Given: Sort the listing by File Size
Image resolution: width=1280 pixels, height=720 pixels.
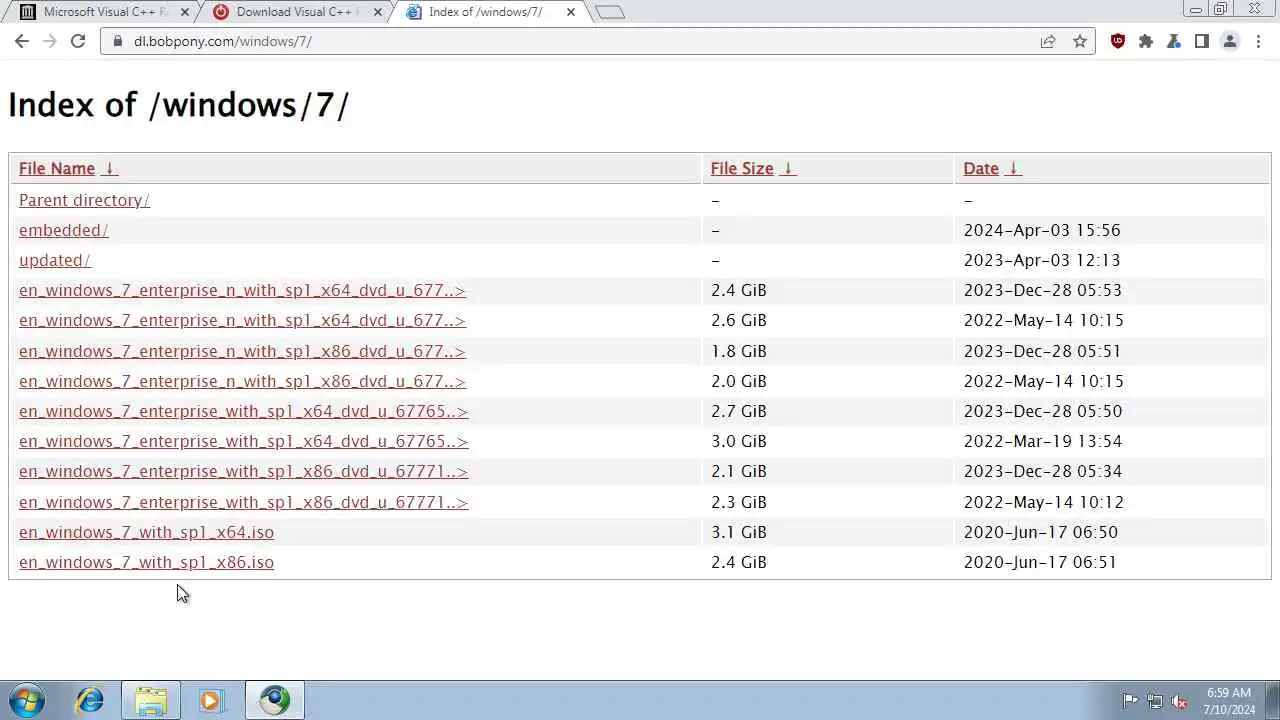Looking at the screenshot, I should click(x=742, y=168).
